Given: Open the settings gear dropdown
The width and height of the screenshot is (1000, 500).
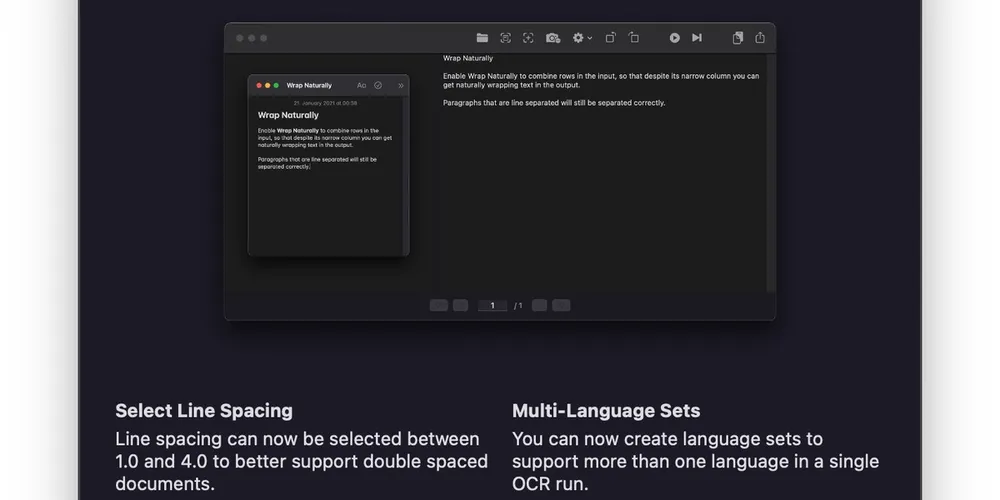Looking at the screenshot, I should tap(582, 38).
